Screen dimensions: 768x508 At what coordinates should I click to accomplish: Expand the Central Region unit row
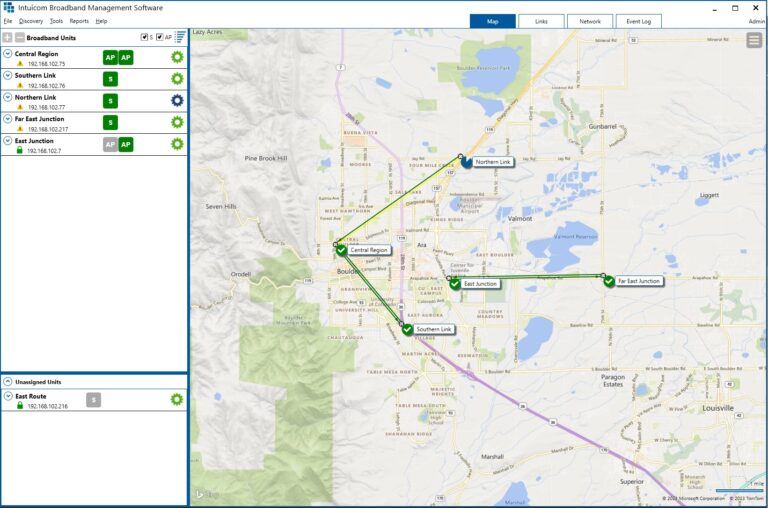click(x=8, y=53)
